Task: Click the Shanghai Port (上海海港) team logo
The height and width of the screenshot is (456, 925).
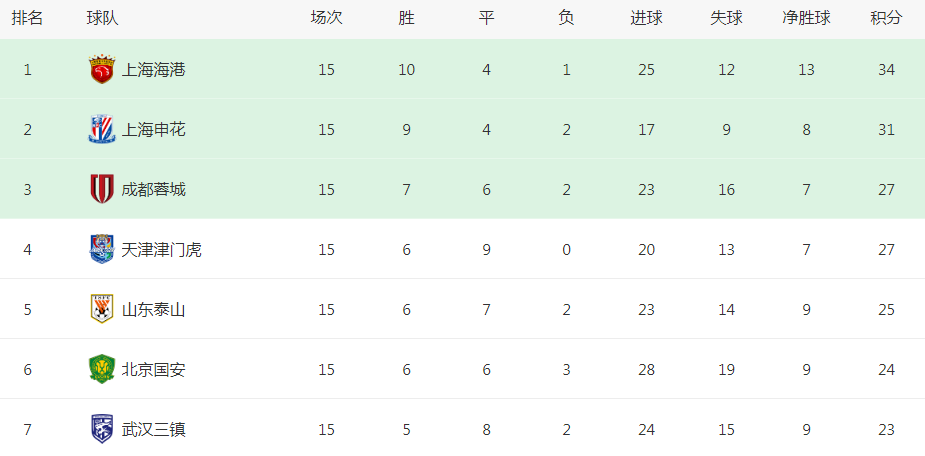Action: click(101, 70)
